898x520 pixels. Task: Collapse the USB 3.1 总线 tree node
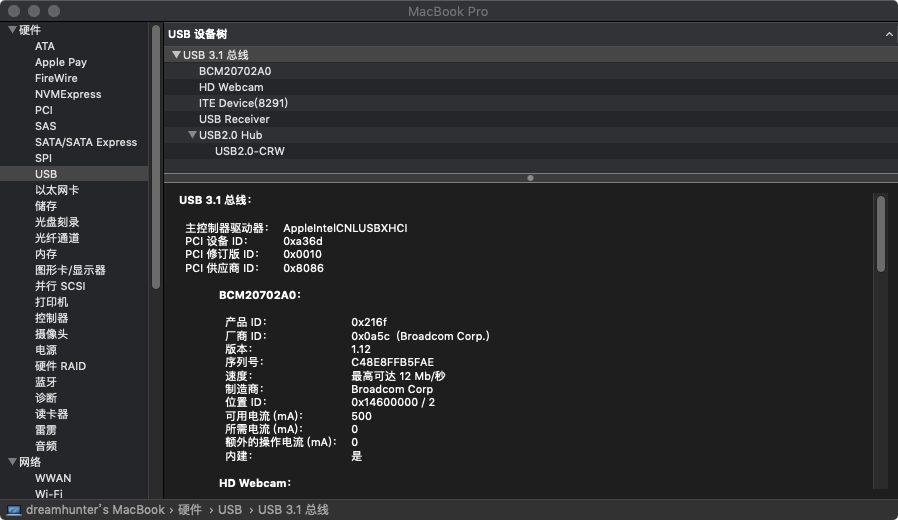coord(176,55)
